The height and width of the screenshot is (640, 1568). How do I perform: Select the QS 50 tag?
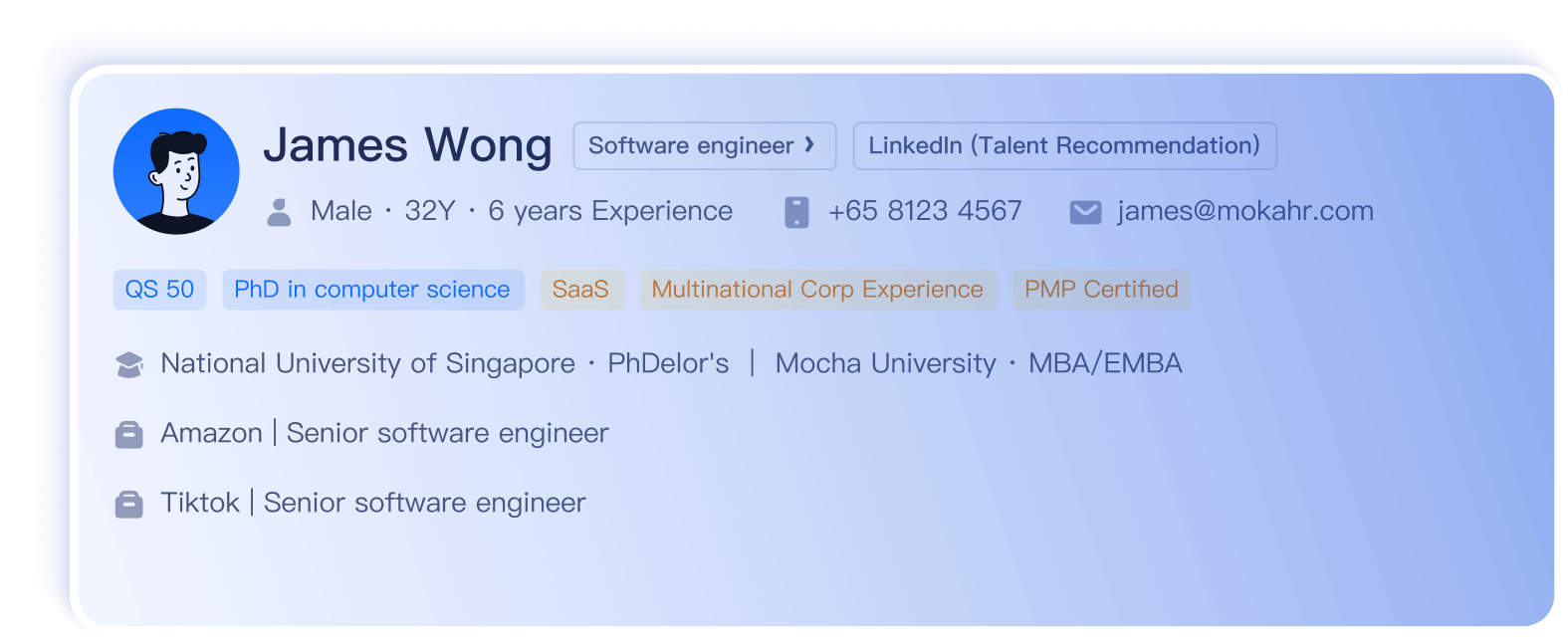pos(159,290)
